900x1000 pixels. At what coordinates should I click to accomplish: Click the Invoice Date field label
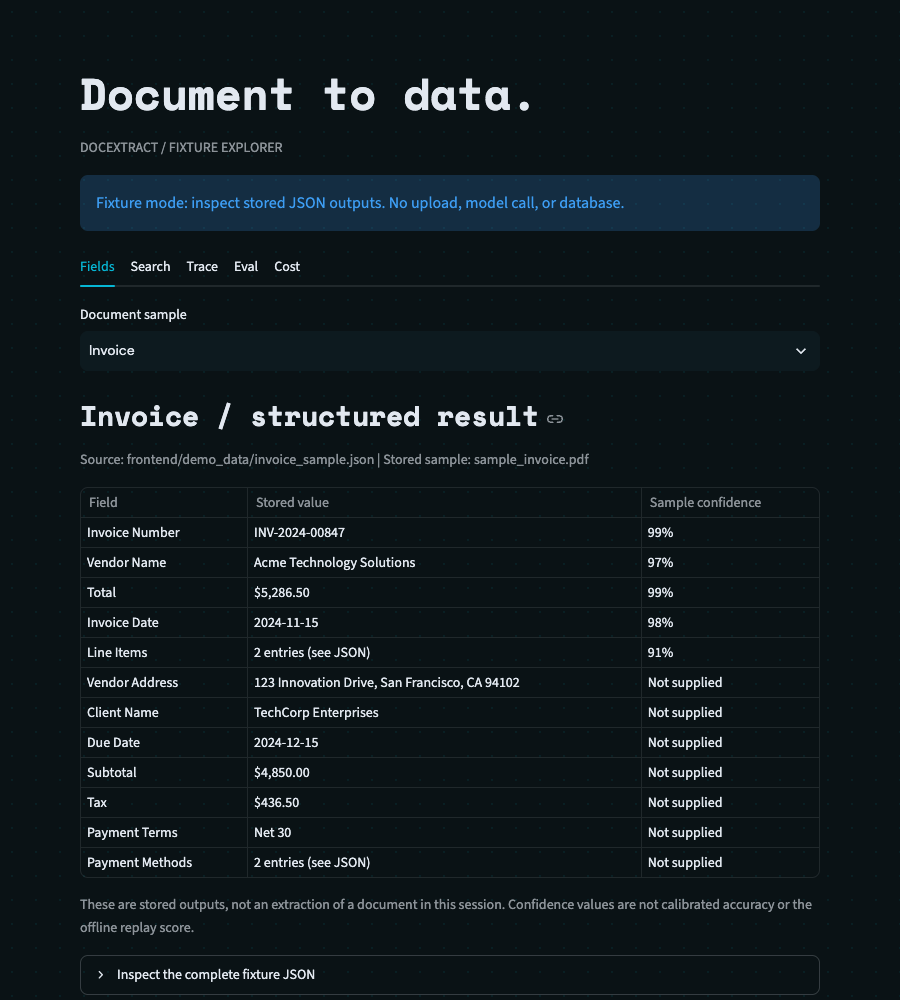tap(122, 622)
